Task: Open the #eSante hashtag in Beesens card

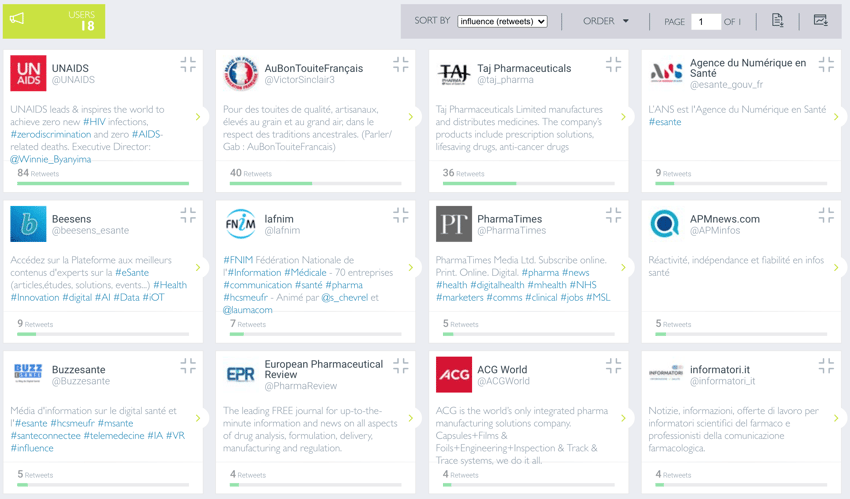Action: click(132, 273)
